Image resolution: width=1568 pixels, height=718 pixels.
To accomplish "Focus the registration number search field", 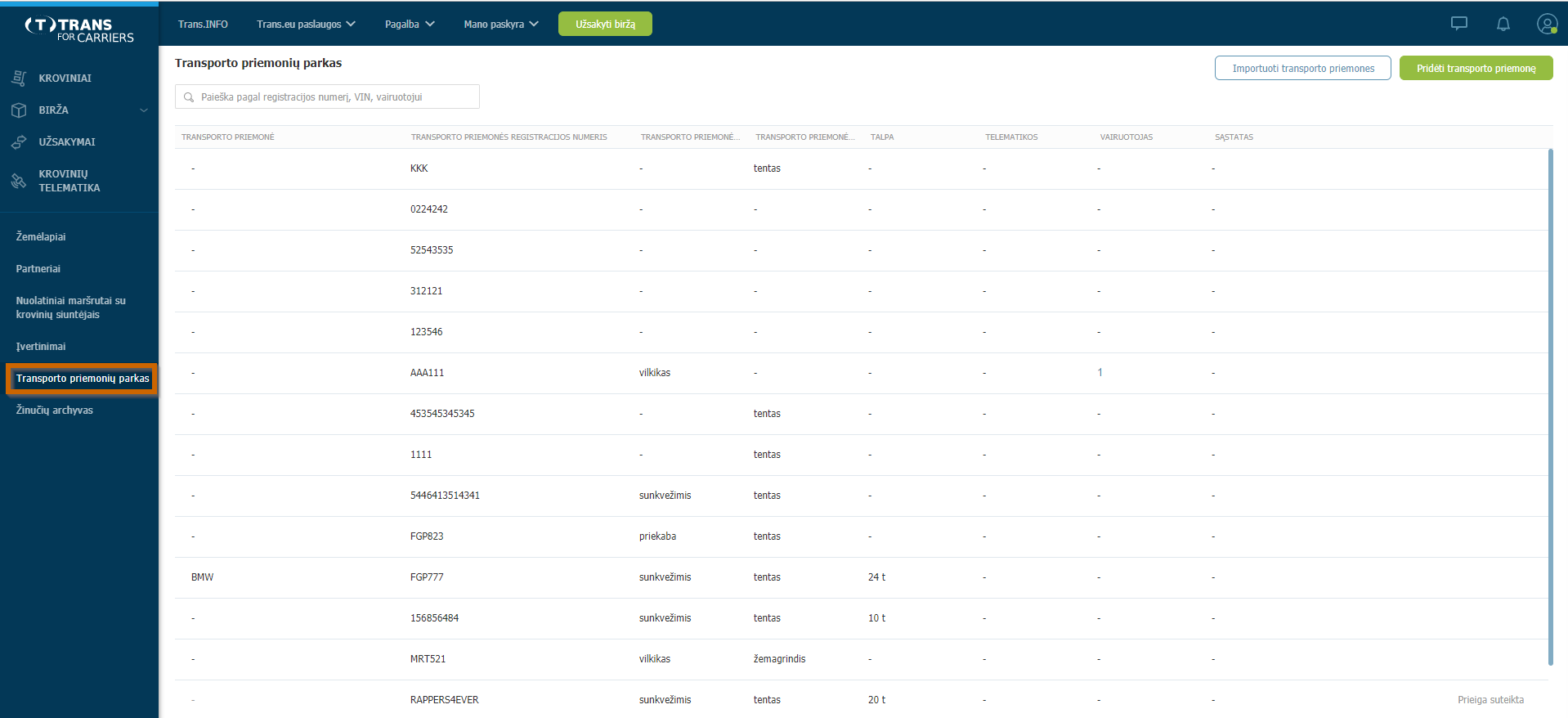I will [327, 96].
